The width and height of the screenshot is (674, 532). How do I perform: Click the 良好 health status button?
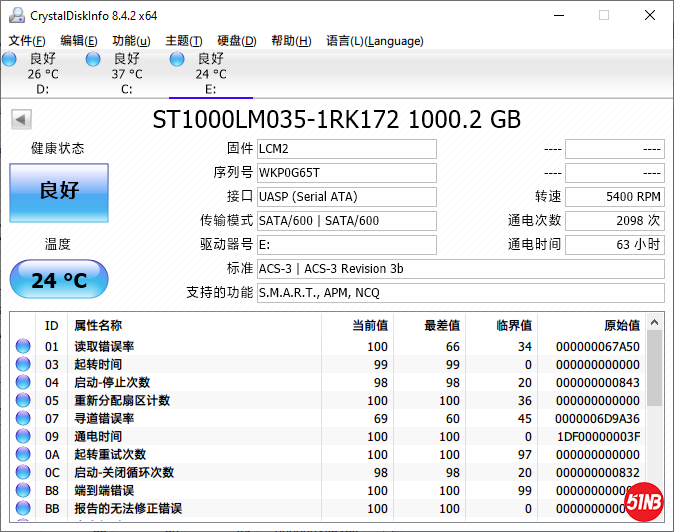click(59, 192)
